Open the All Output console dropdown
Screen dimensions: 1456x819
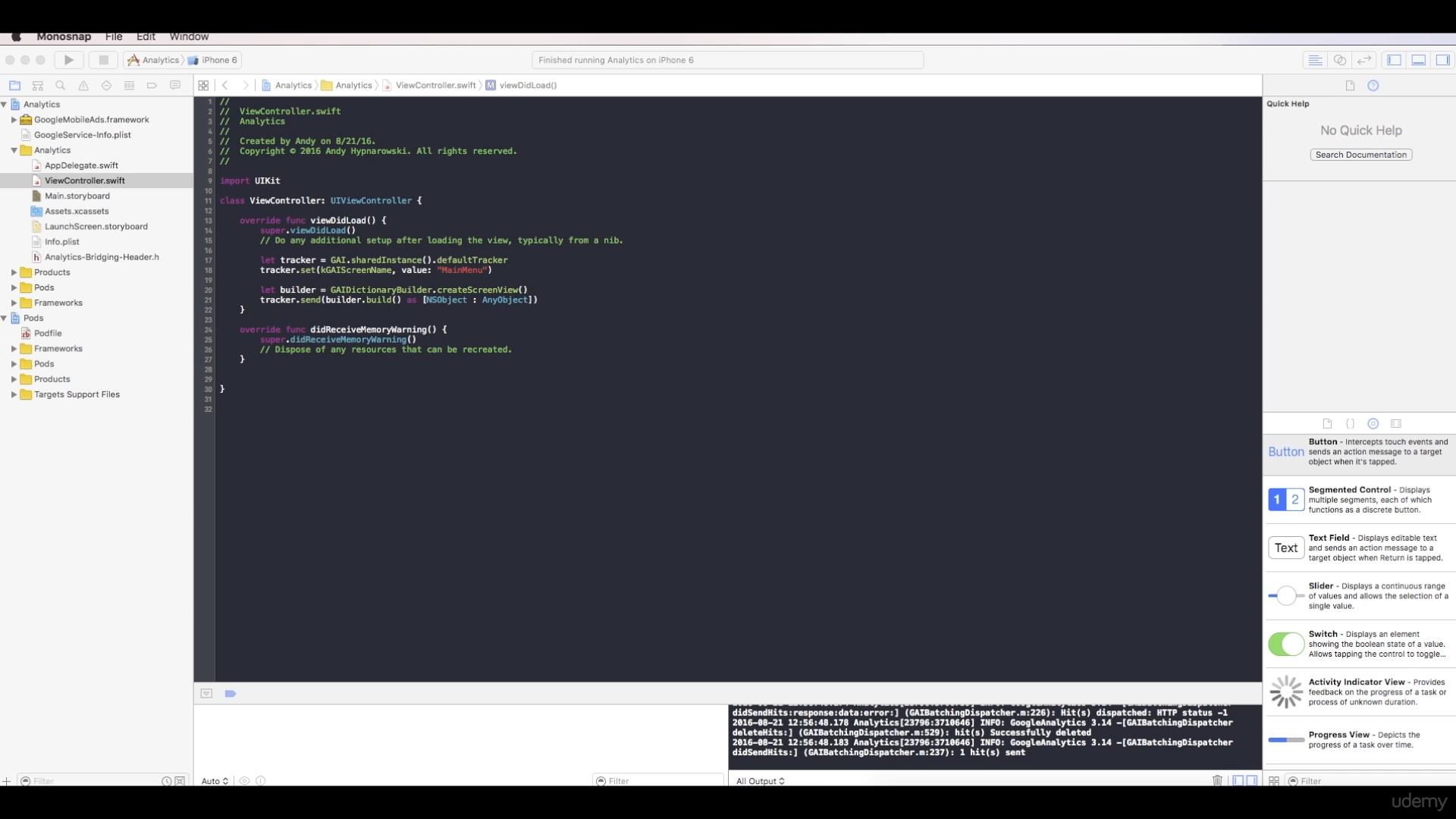tap(760, 781)
